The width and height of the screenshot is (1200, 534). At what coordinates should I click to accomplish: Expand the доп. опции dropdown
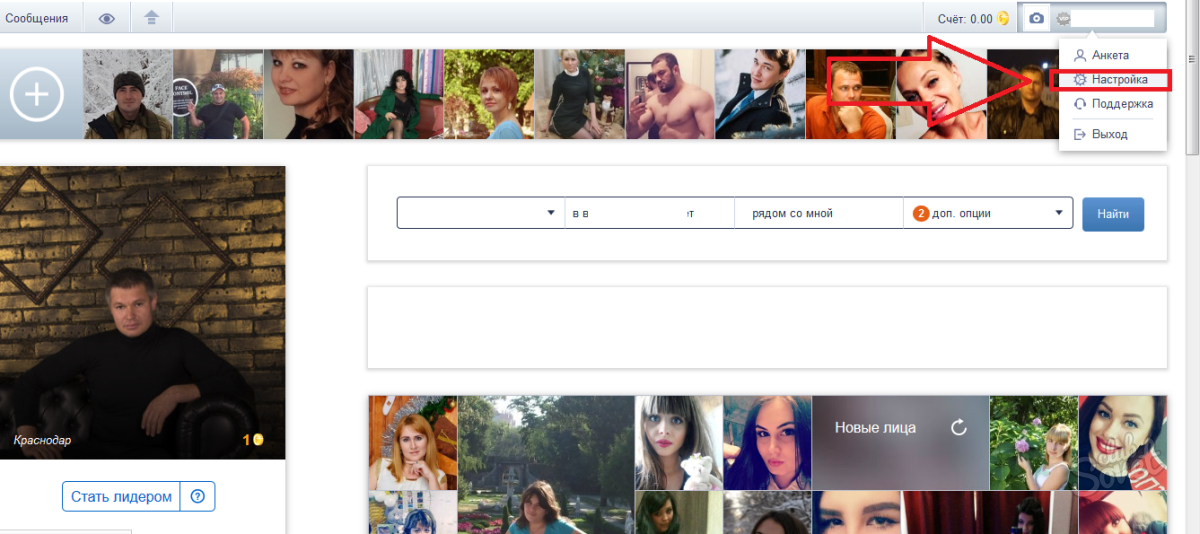[1058, 213]
